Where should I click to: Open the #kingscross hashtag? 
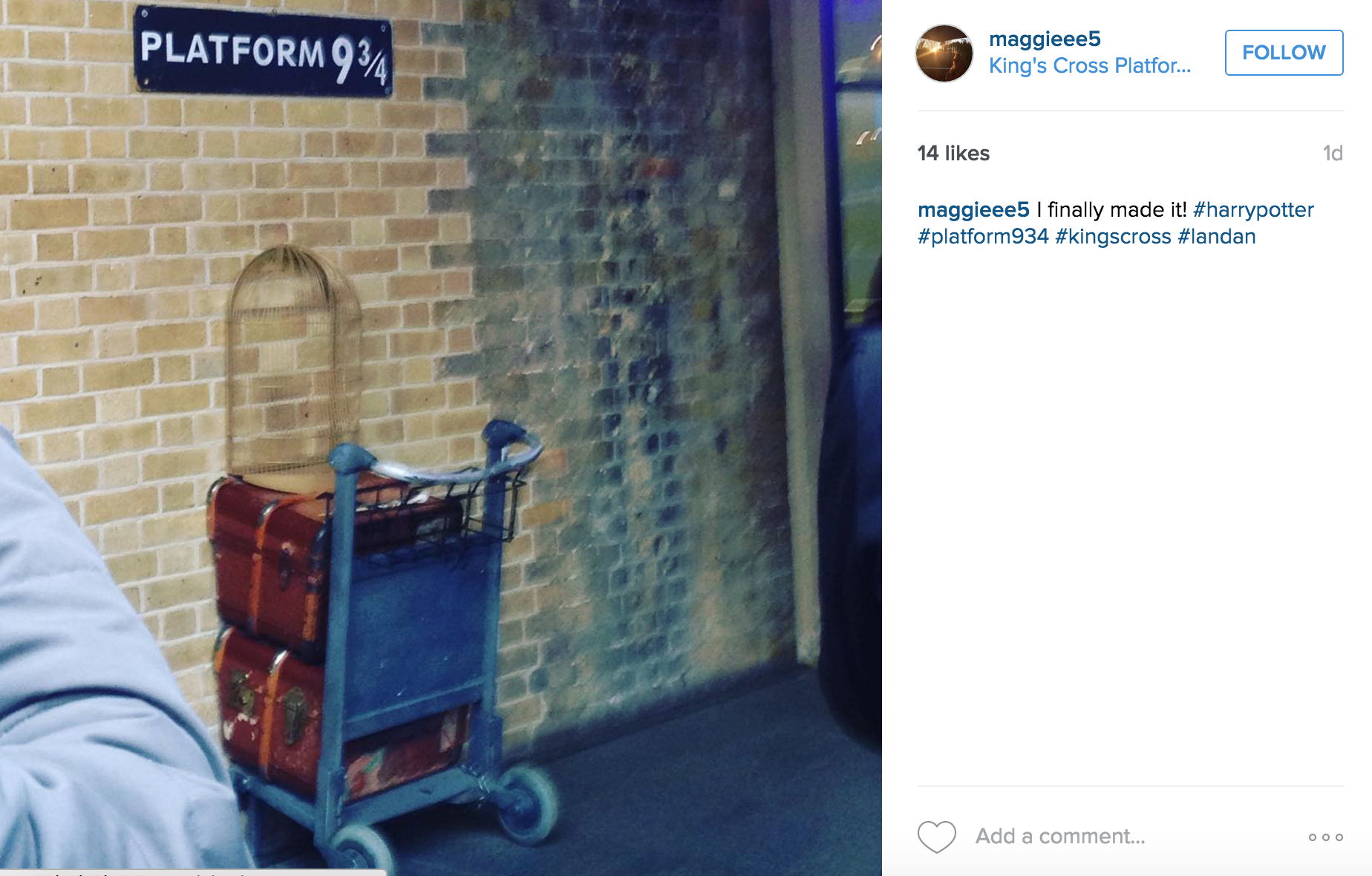coord(1113,236)
